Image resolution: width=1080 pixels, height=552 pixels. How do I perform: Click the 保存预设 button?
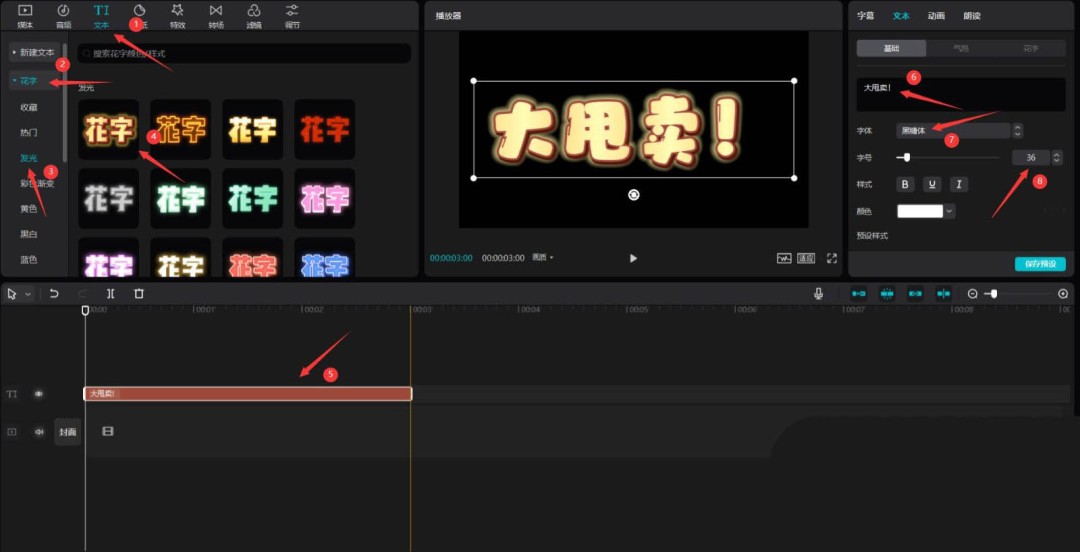(1040, 264)
